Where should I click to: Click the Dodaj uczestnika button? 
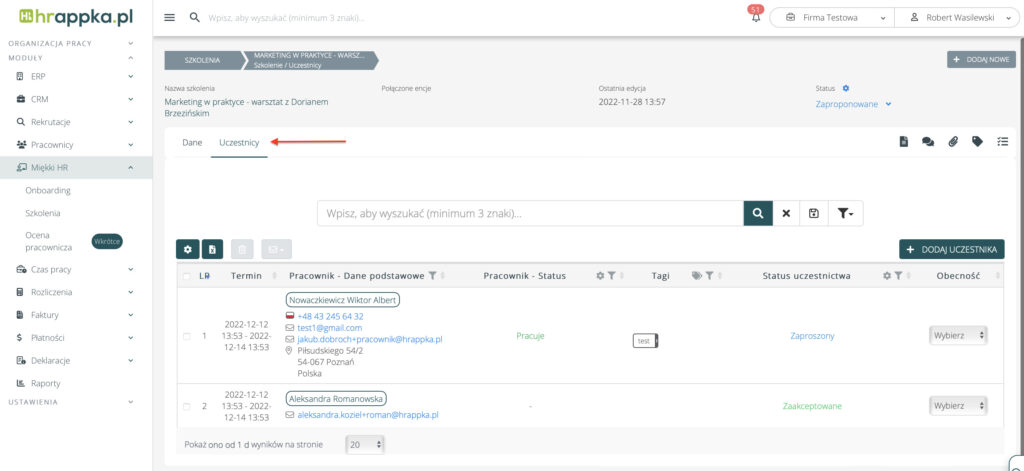tap(951, 249)
